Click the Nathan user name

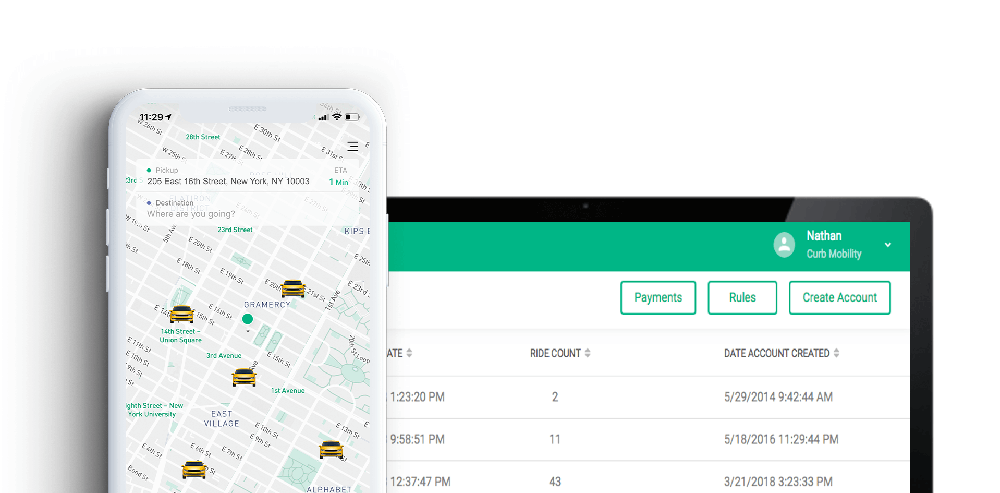click(824, 235)
